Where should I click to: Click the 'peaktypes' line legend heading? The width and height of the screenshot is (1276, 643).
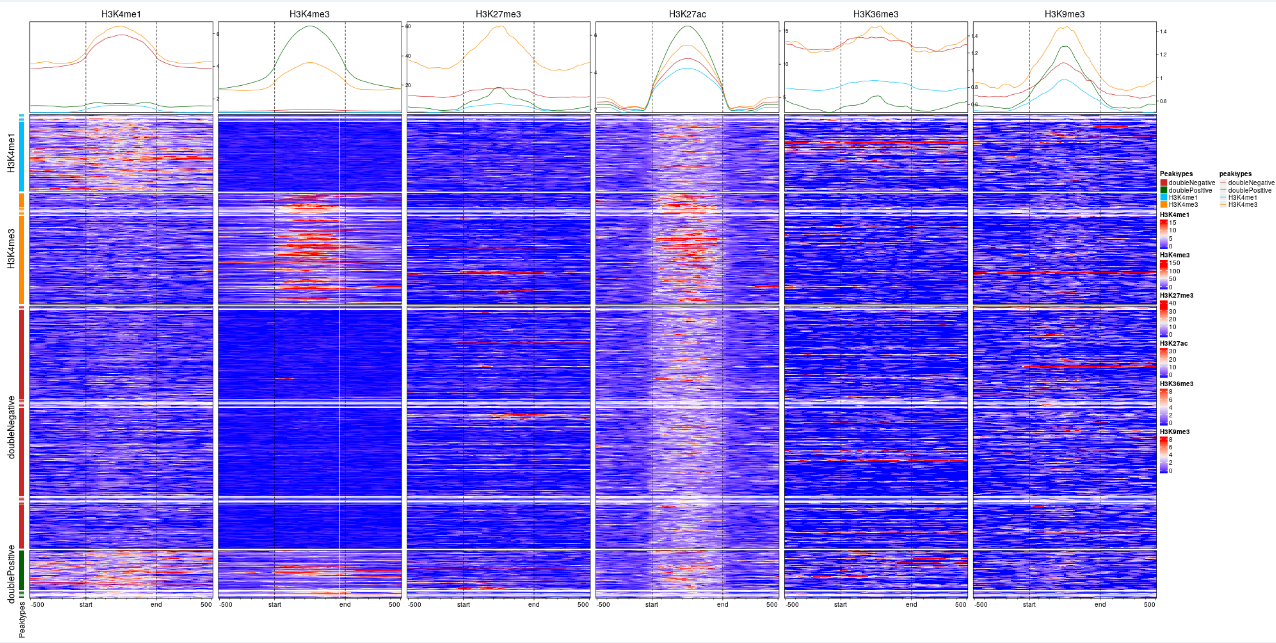1235,174
